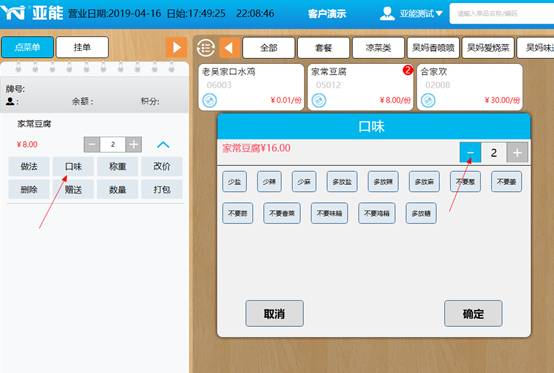The height and width of the screenshot is (373, 554).
Task: Click the member person icon under 牌号
Action: pos(10,101)
